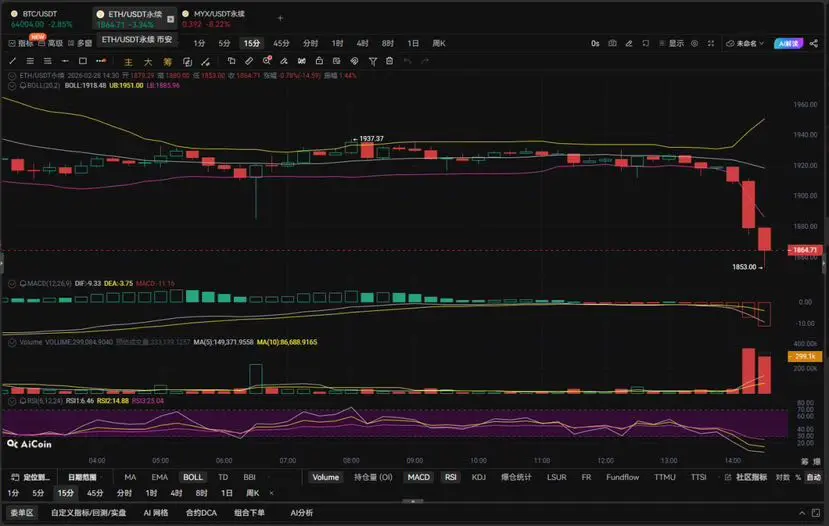
Task: Select the 1时 timeframe in top bar
Action: [338, 43]
